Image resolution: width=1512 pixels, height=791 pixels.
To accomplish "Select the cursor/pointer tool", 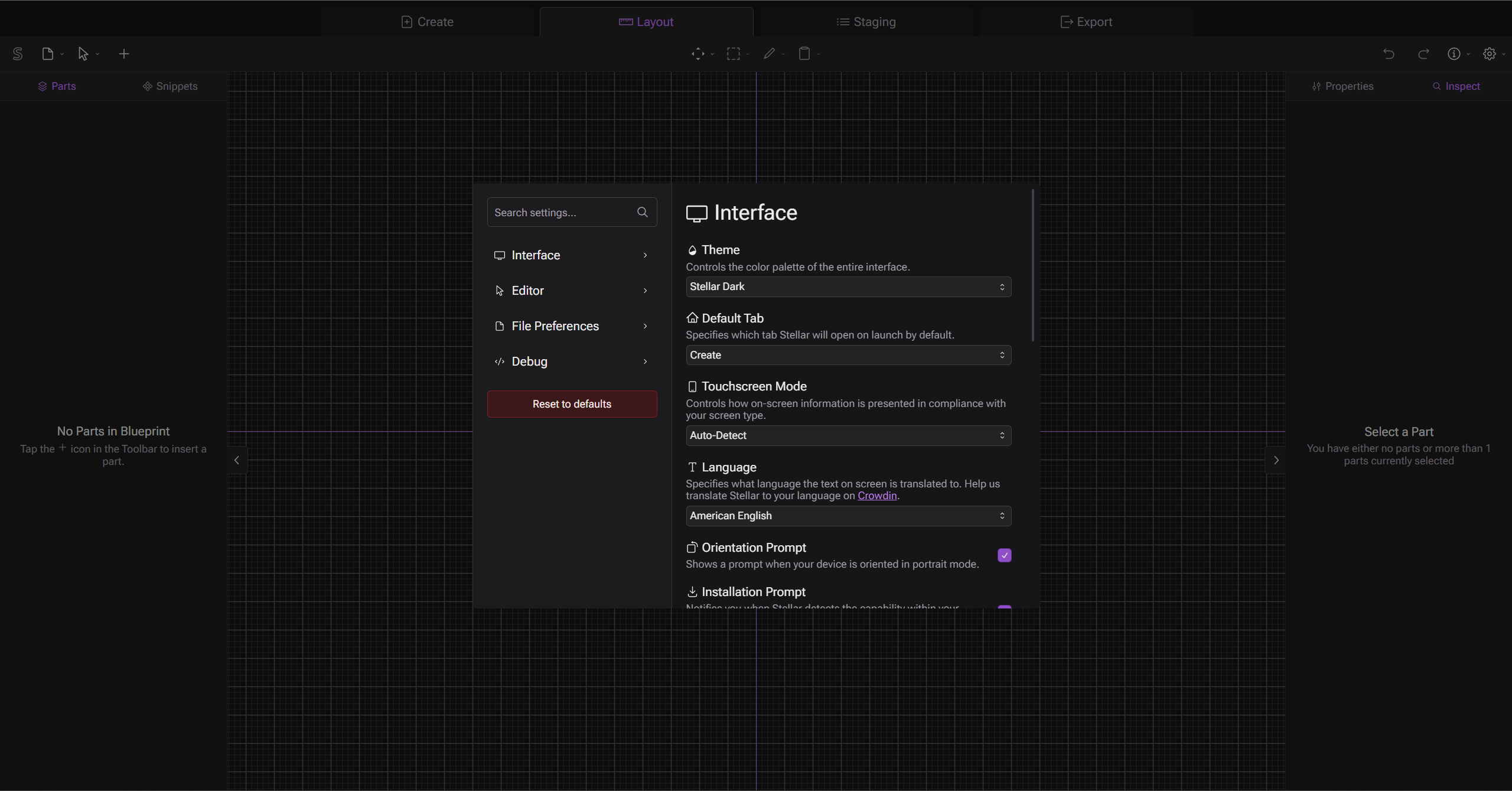I will (x=82, y=53).
